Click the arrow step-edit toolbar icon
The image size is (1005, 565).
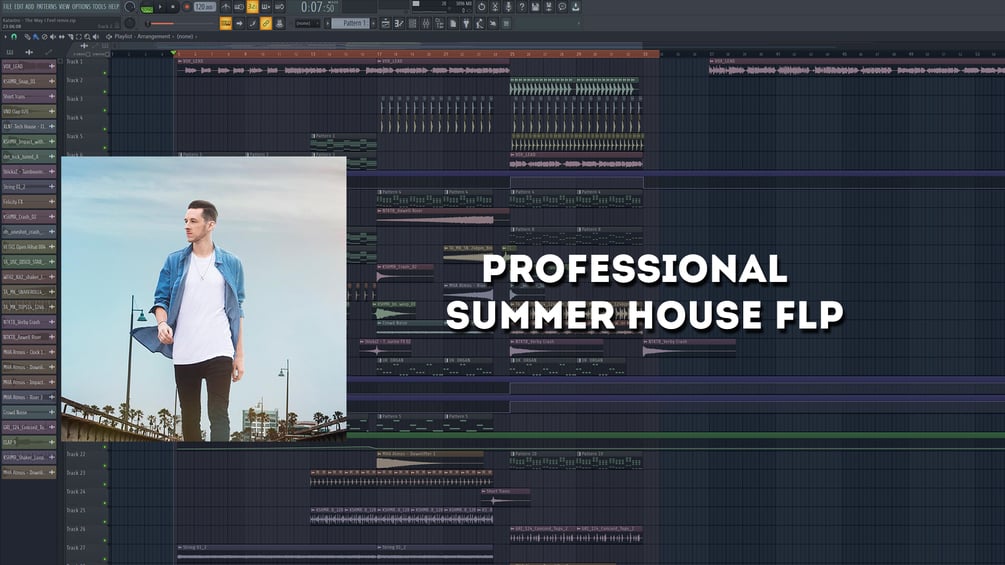239,23
